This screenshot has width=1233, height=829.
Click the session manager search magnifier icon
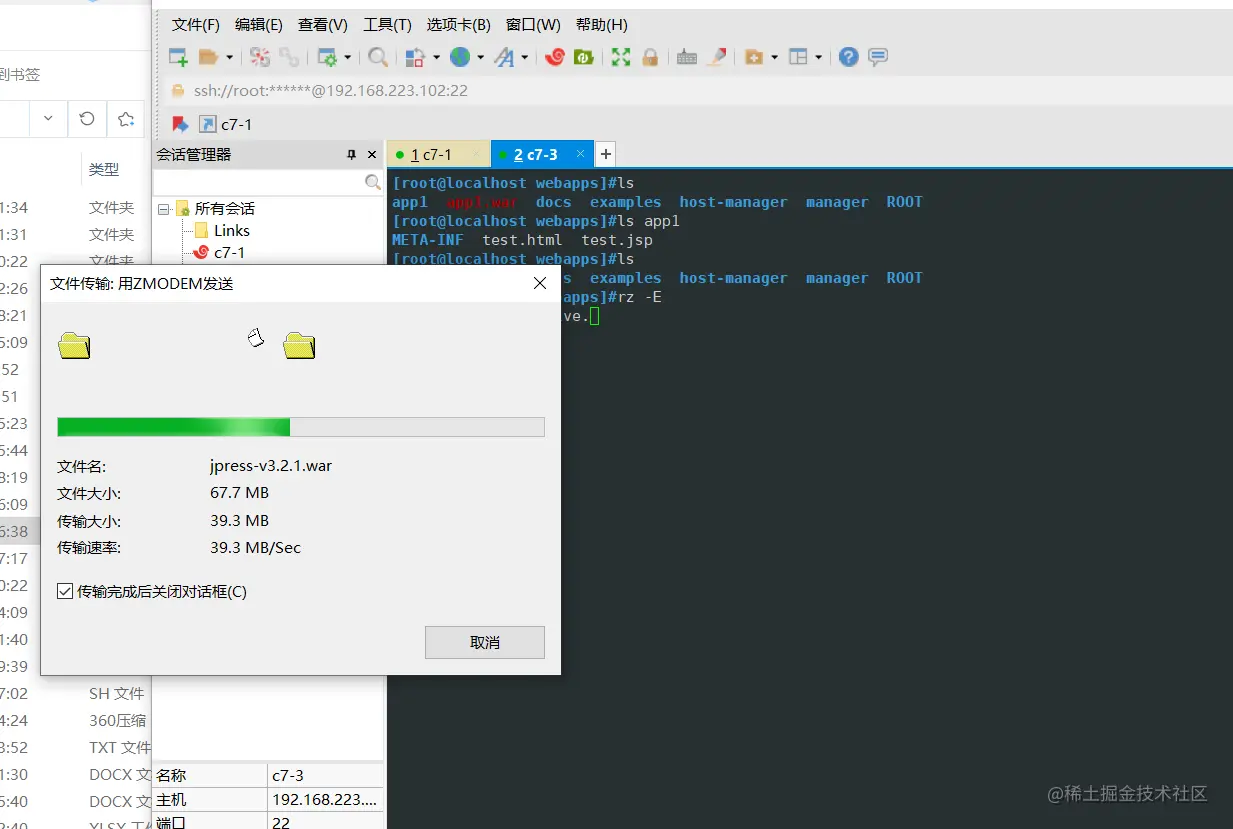tap(373, 182)
